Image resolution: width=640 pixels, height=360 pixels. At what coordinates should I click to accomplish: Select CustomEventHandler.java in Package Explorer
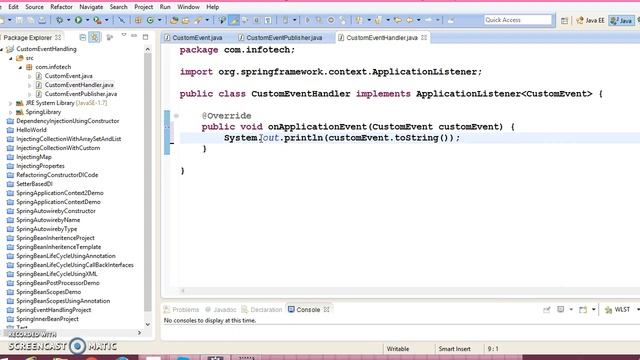(79, 85)
